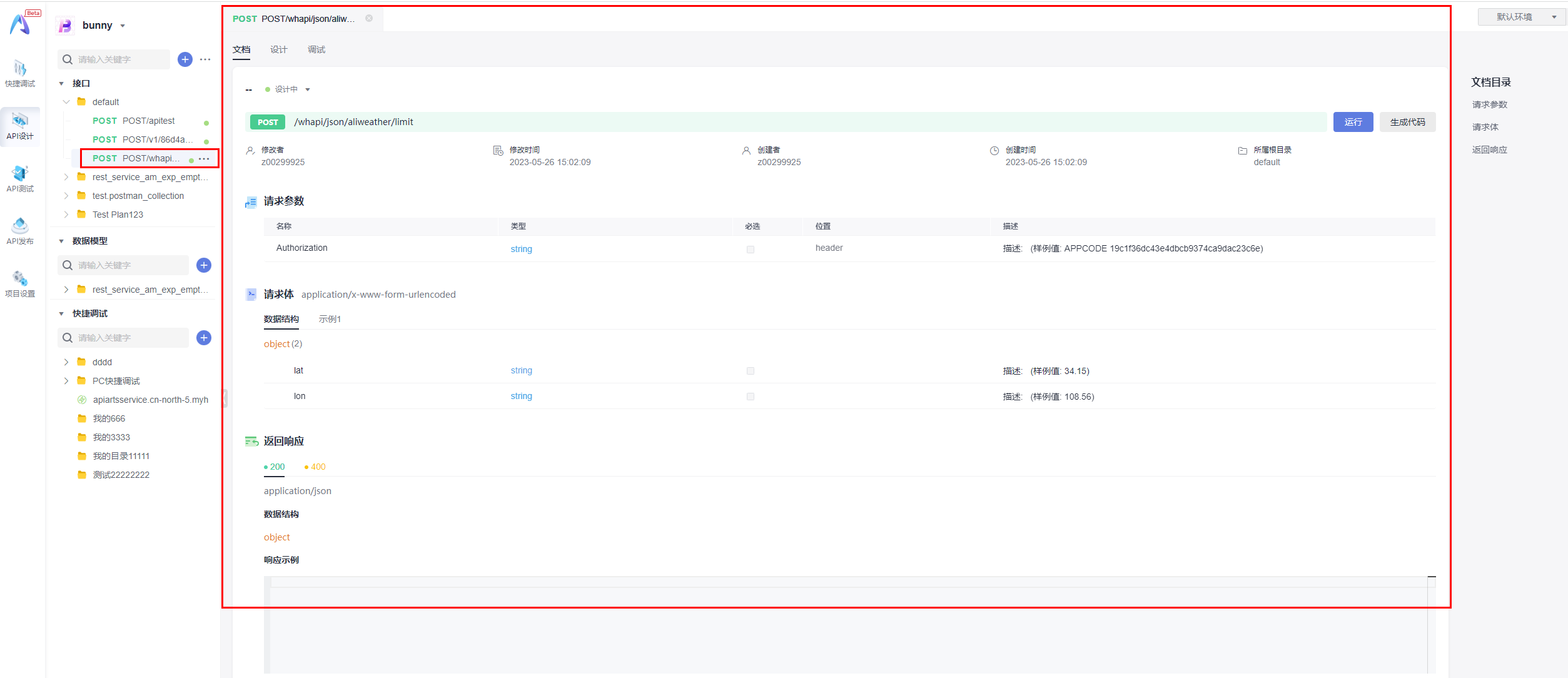Click the plus icon beside the 接口 search box
This screenshot has height=678, width=1568.
pos(185,59)
